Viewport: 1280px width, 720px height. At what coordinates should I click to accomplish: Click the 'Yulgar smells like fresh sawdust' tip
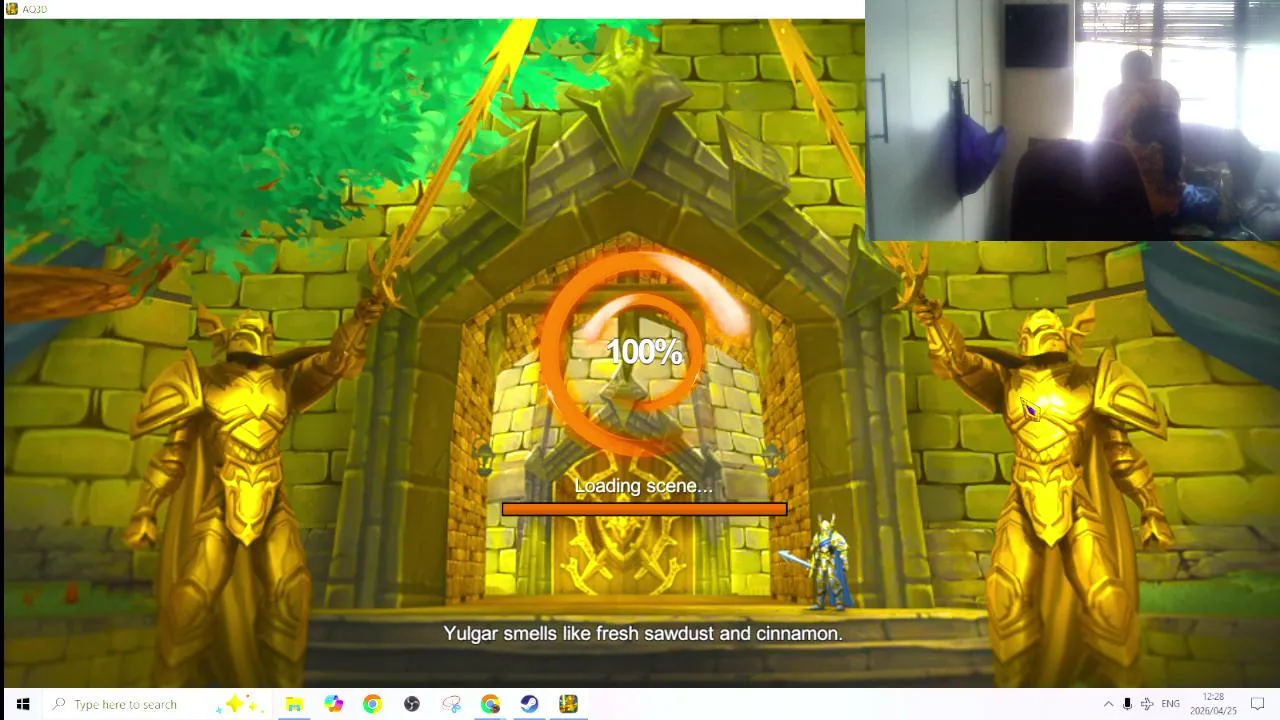click(x=643, y=633)
